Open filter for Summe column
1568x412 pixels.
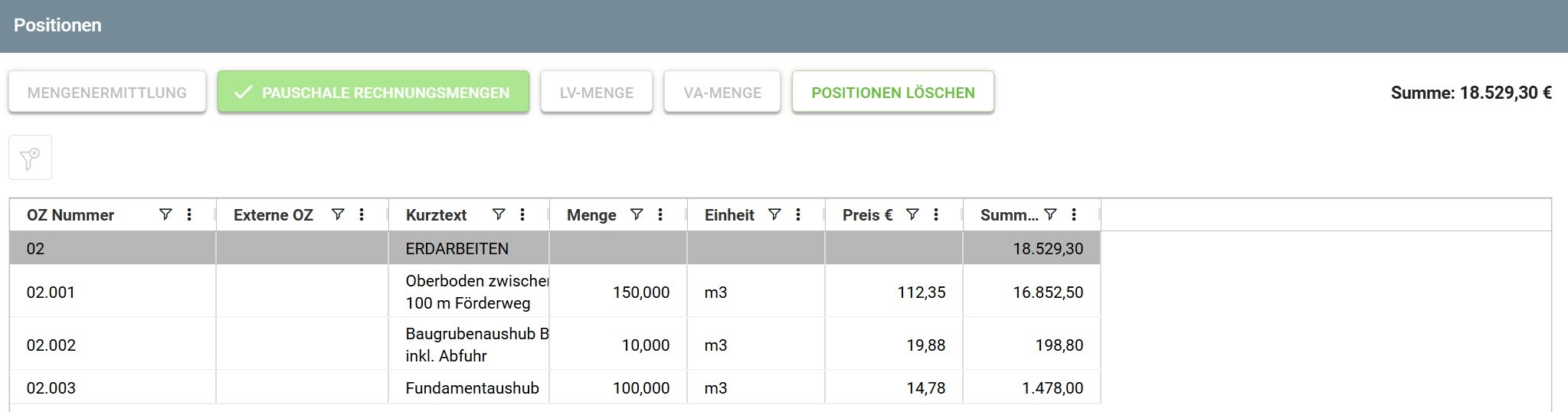pyautogui.click(x=1050, y=215)
